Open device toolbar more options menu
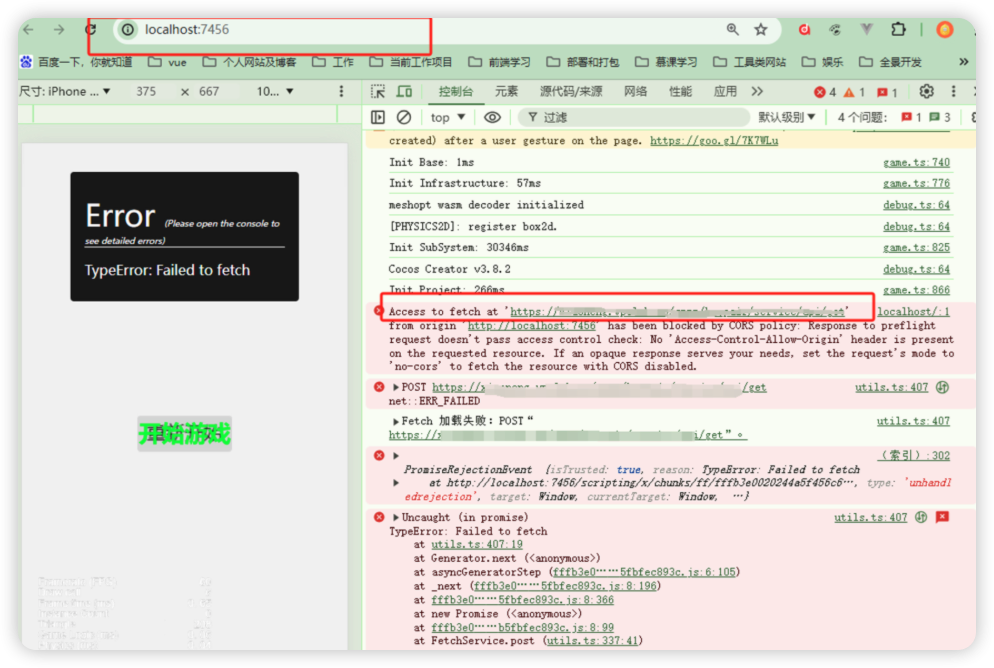The width and height of the screenshot is (994, 668). coord(341,91)
